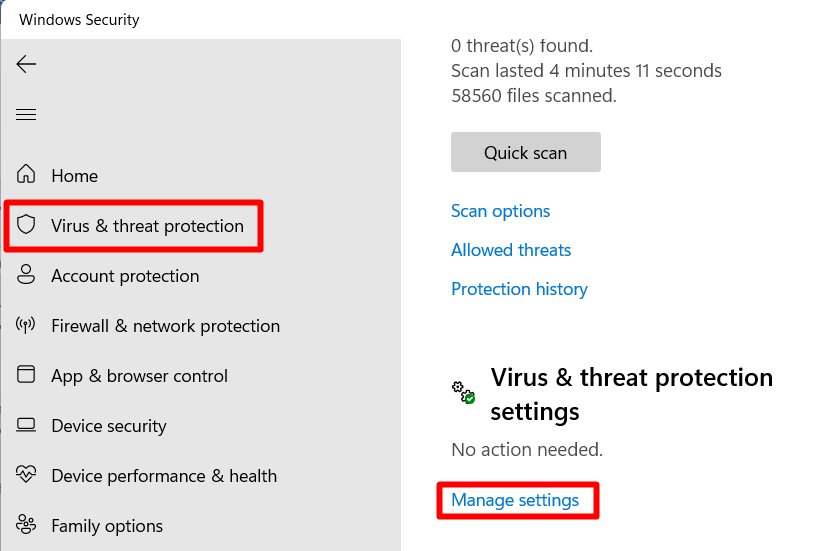This screenshot has height=551, width=832.
Task: Open the hamburger navigation menu
Action: coord(26,114)
